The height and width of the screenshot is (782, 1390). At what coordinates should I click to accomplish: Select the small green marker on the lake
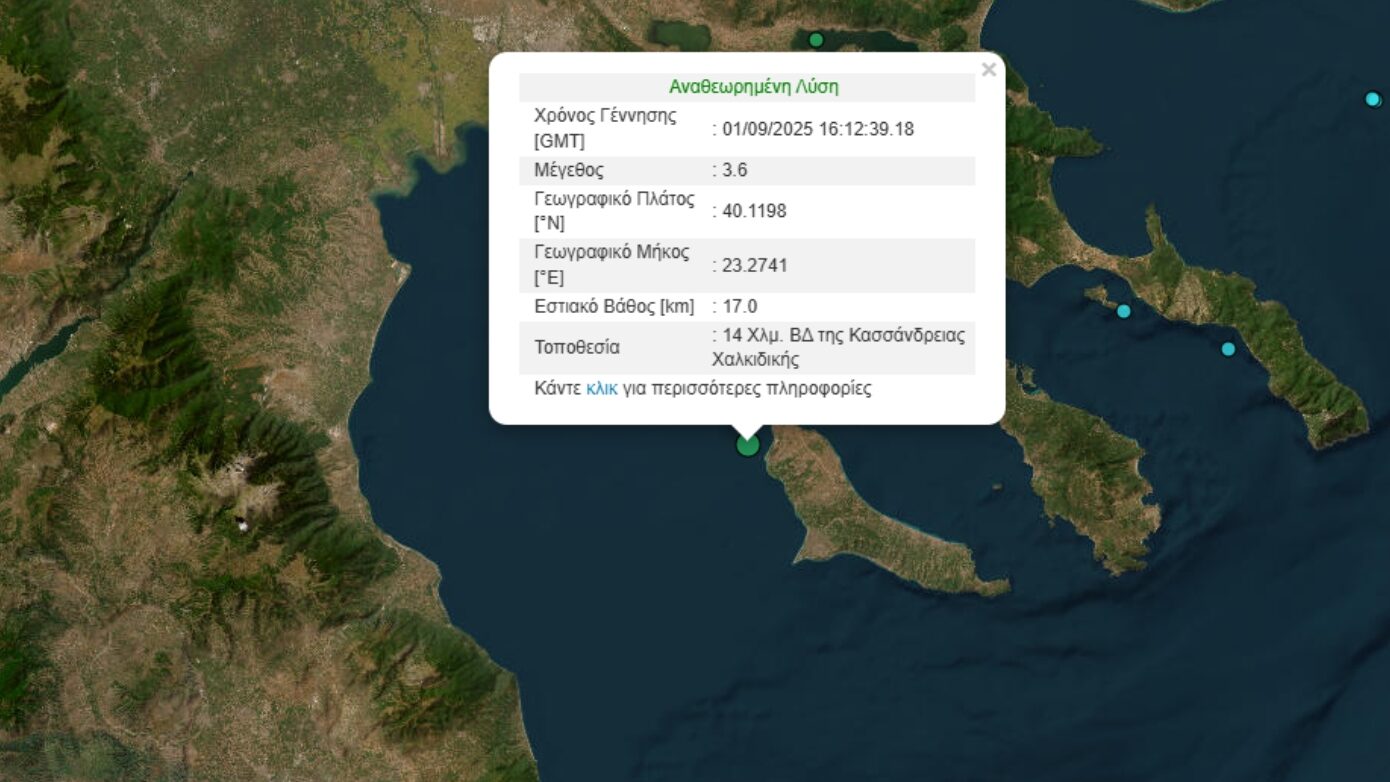[816, 40]
